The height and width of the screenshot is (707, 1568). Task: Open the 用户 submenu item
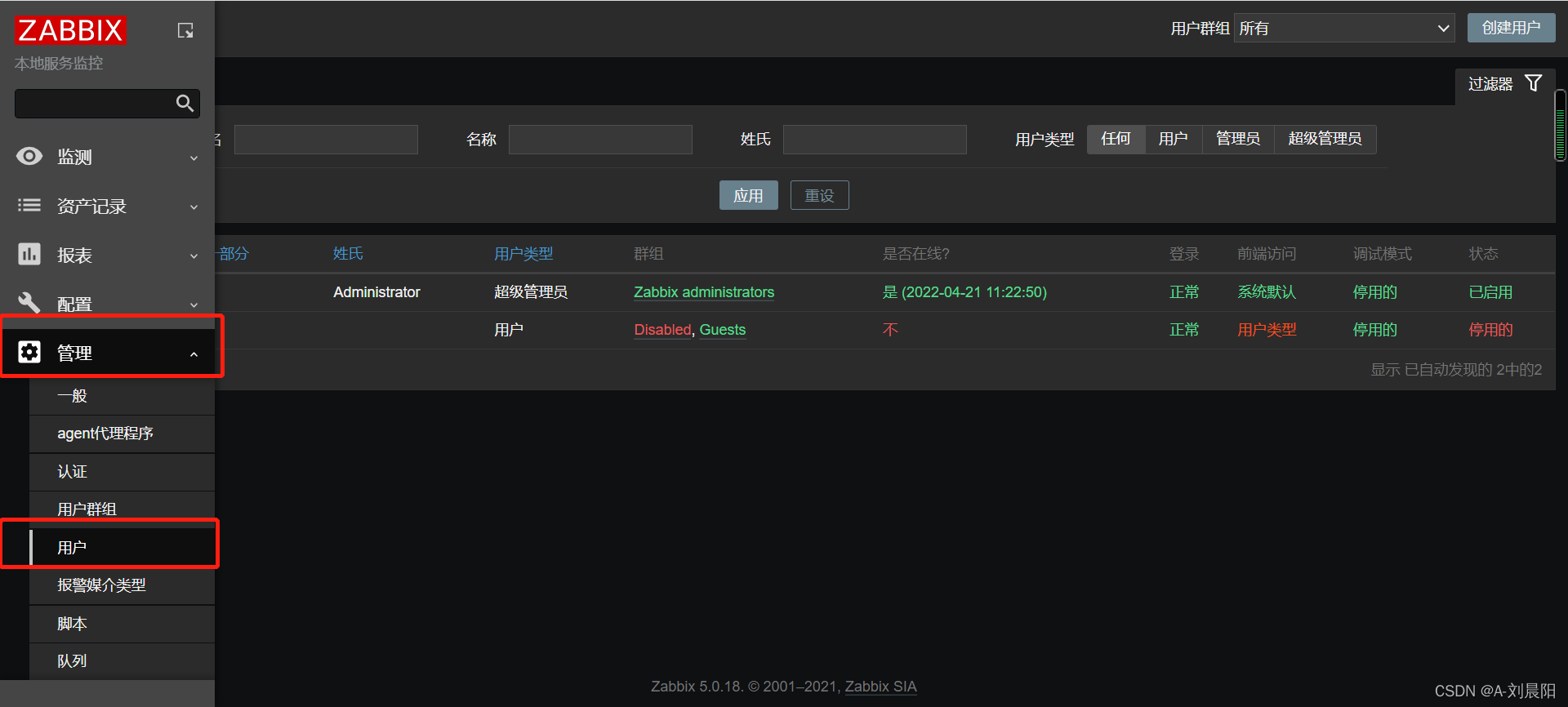pos(122,547)
